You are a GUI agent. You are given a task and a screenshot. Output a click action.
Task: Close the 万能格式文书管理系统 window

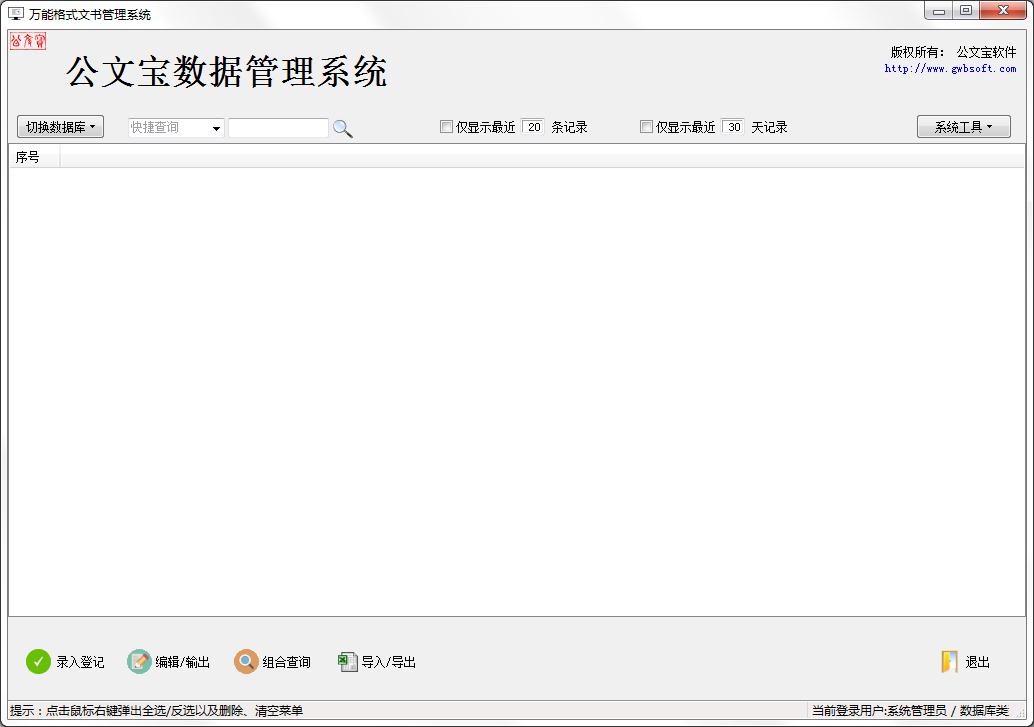1003,11
